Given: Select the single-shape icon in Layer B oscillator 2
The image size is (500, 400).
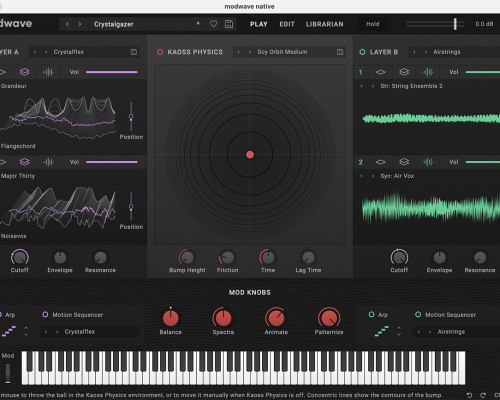Looking at the screenshot, I should 380,162.
